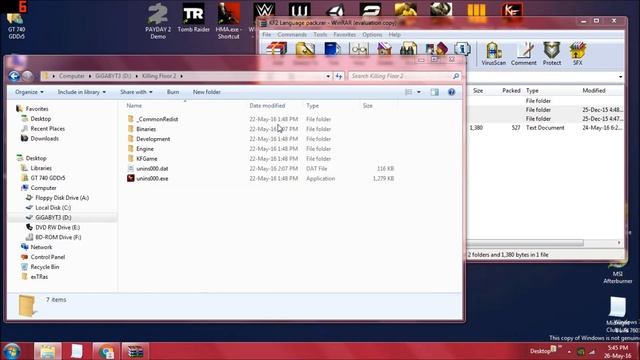Click the Explorer Back arrow button

(14, 76)
